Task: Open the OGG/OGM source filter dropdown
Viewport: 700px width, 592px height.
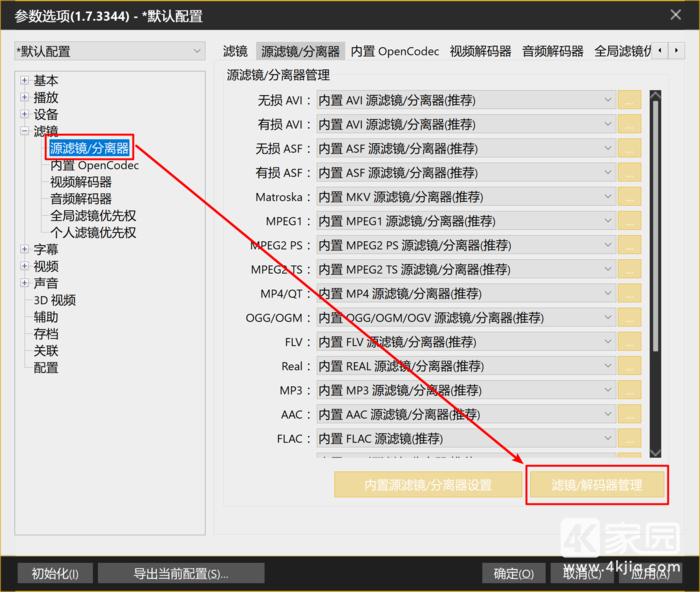Action: click(x=465, y=318)
